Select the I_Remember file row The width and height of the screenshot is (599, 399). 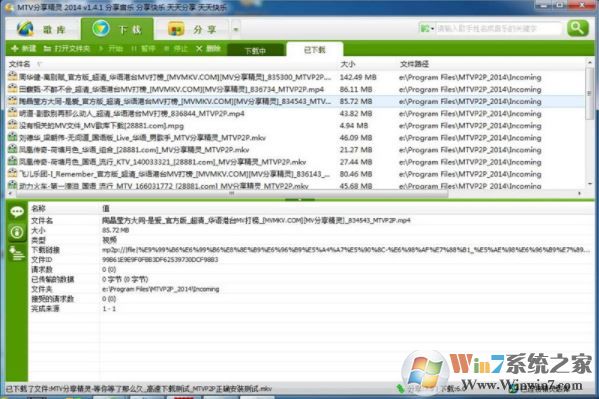tap(174, 174)
